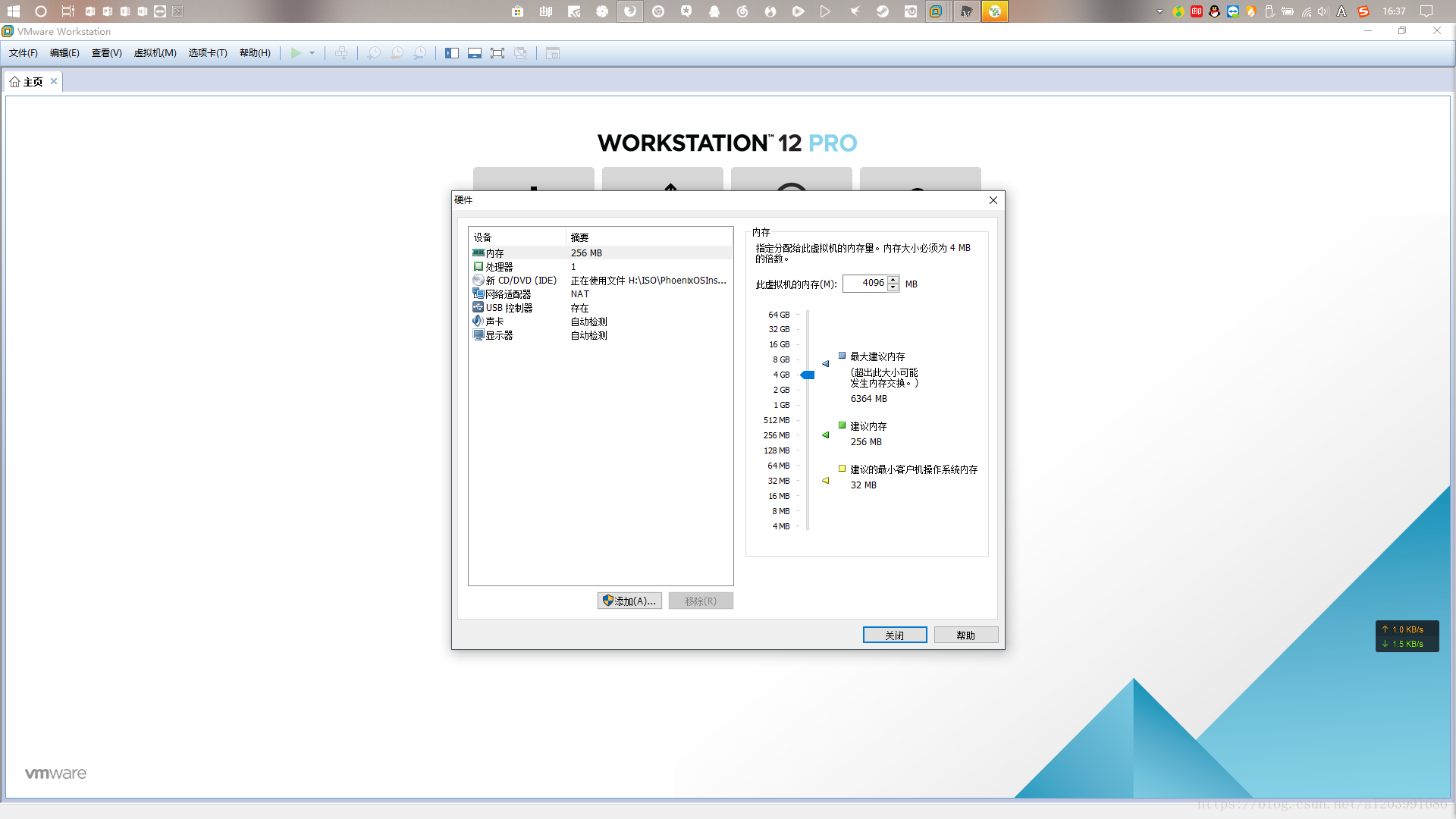Image resolution: width=1456 pixels, height=819 pixels.
Task: Select the 处理器 device row
Action: [x=499, y=267]
